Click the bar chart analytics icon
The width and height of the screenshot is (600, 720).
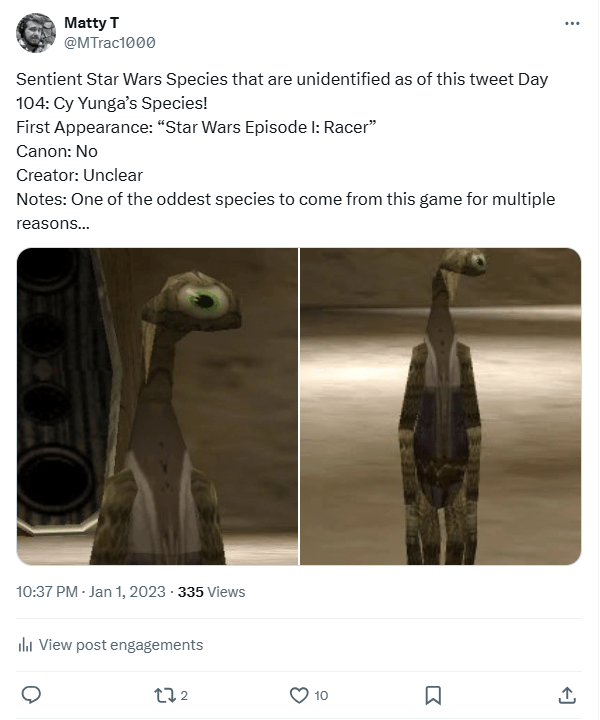25,645
